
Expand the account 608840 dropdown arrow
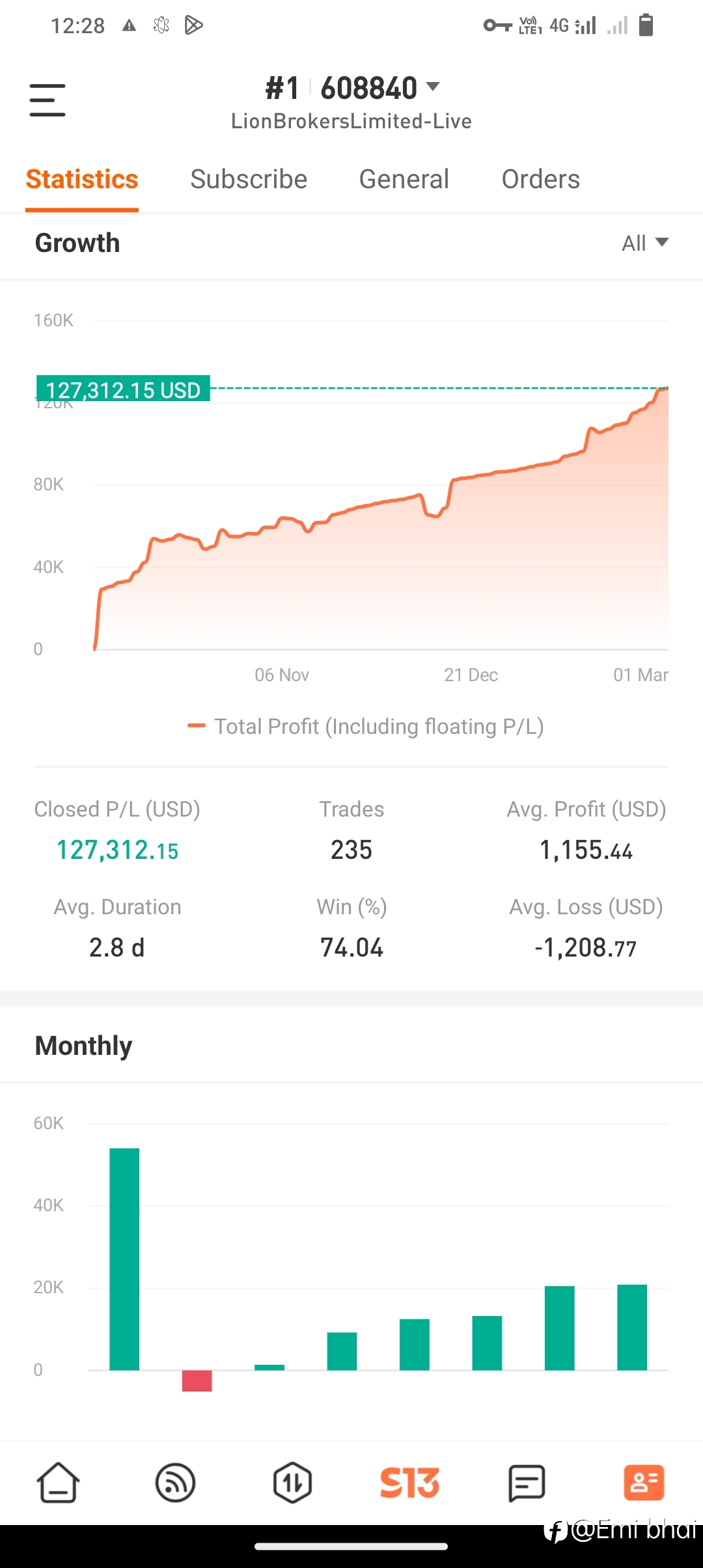(433, 87)
